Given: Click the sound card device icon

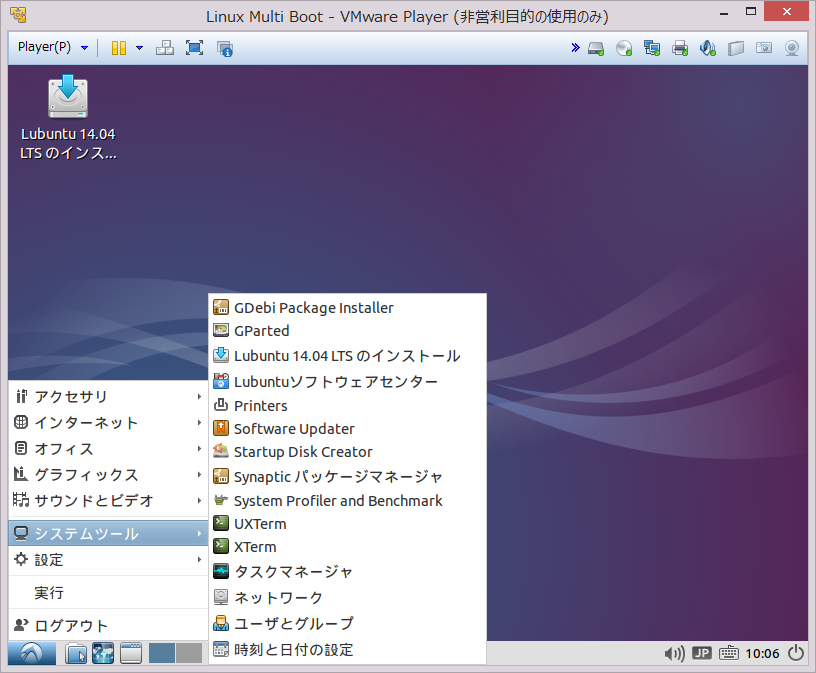Looking at the screenshot, I should [707, 48].
